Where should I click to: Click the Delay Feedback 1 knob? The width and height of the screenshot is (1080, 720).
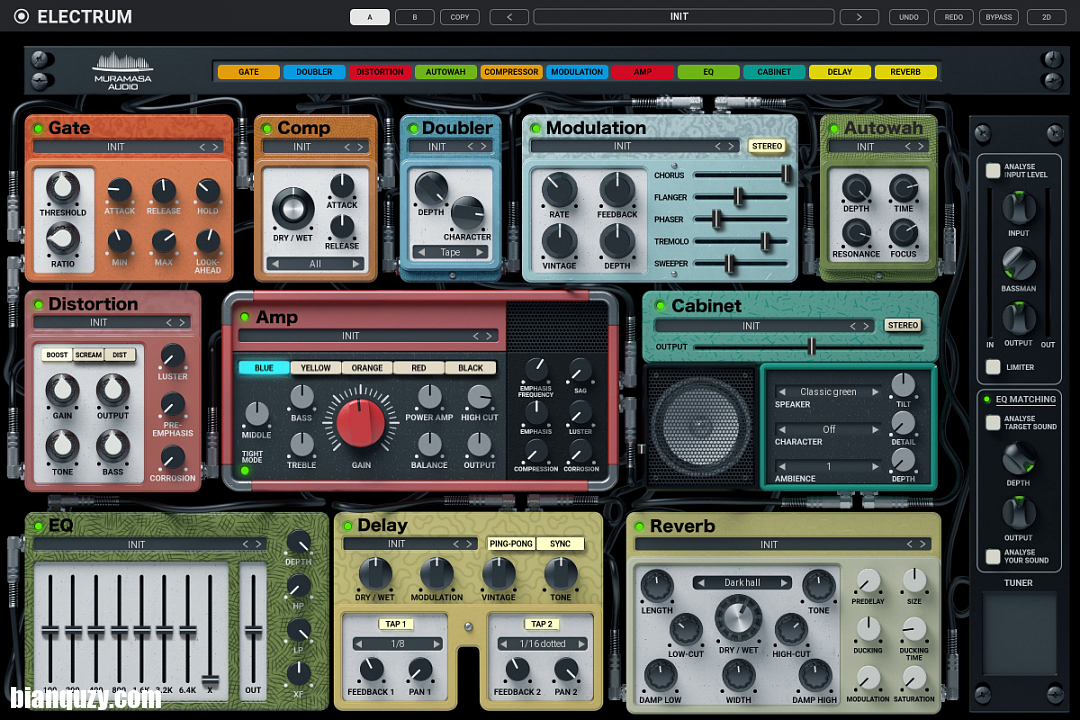click(371, 670)
